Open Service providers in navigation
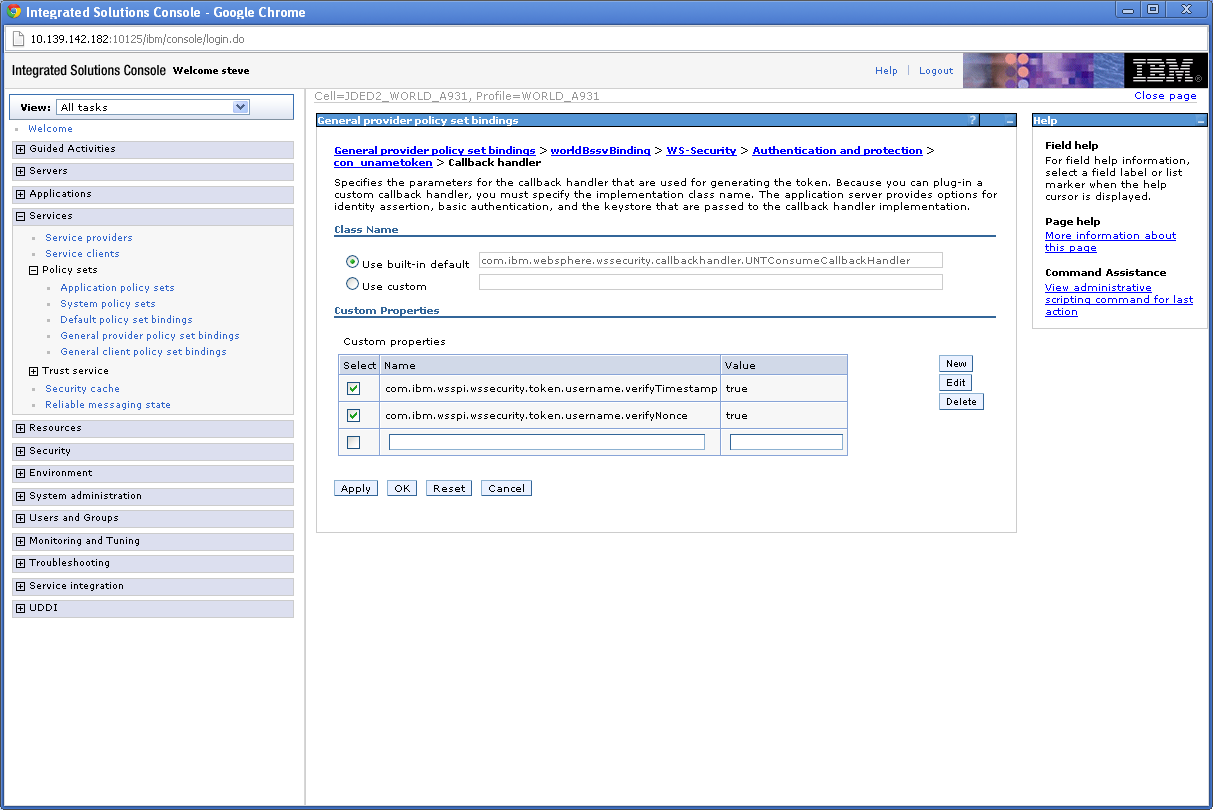Image resolution: width=1213 pixels, height=810 pixels. tap(89, 238)
